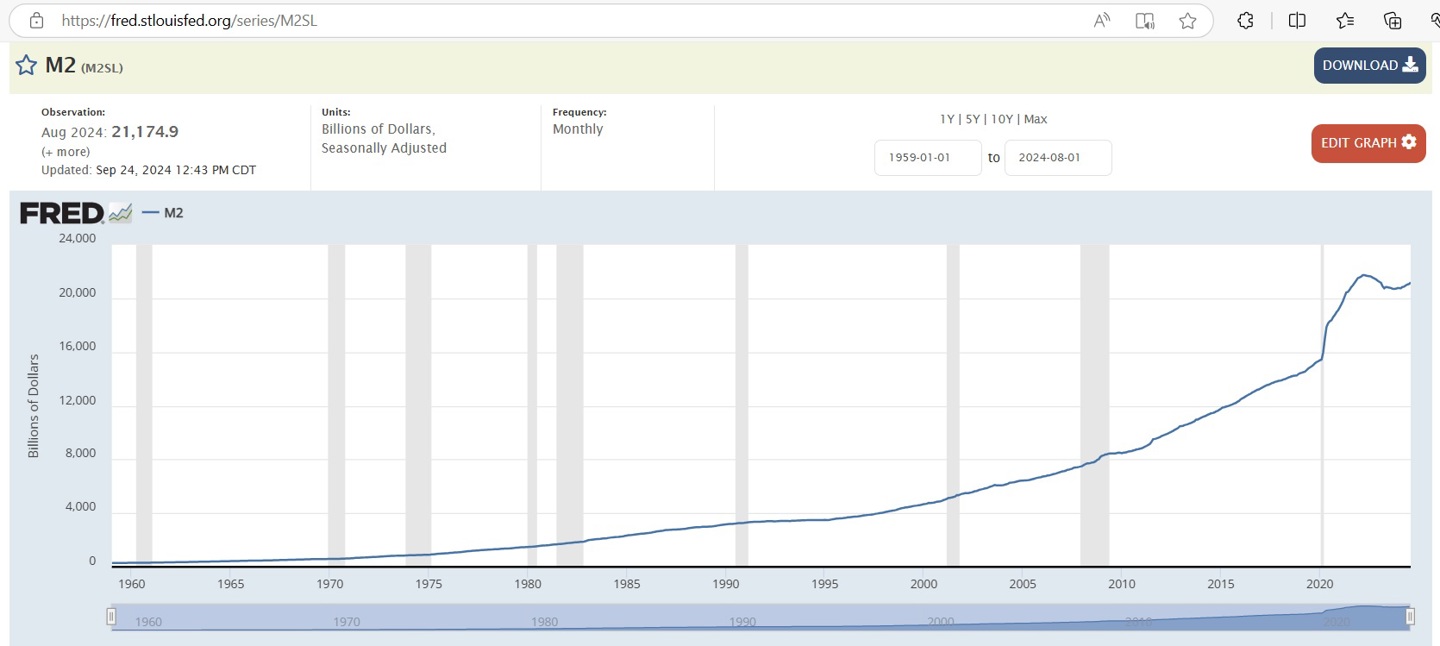The width and height of the screenshot is (1440, 646).
Task: Select the 1Y time range
Action: click(947, 119)
